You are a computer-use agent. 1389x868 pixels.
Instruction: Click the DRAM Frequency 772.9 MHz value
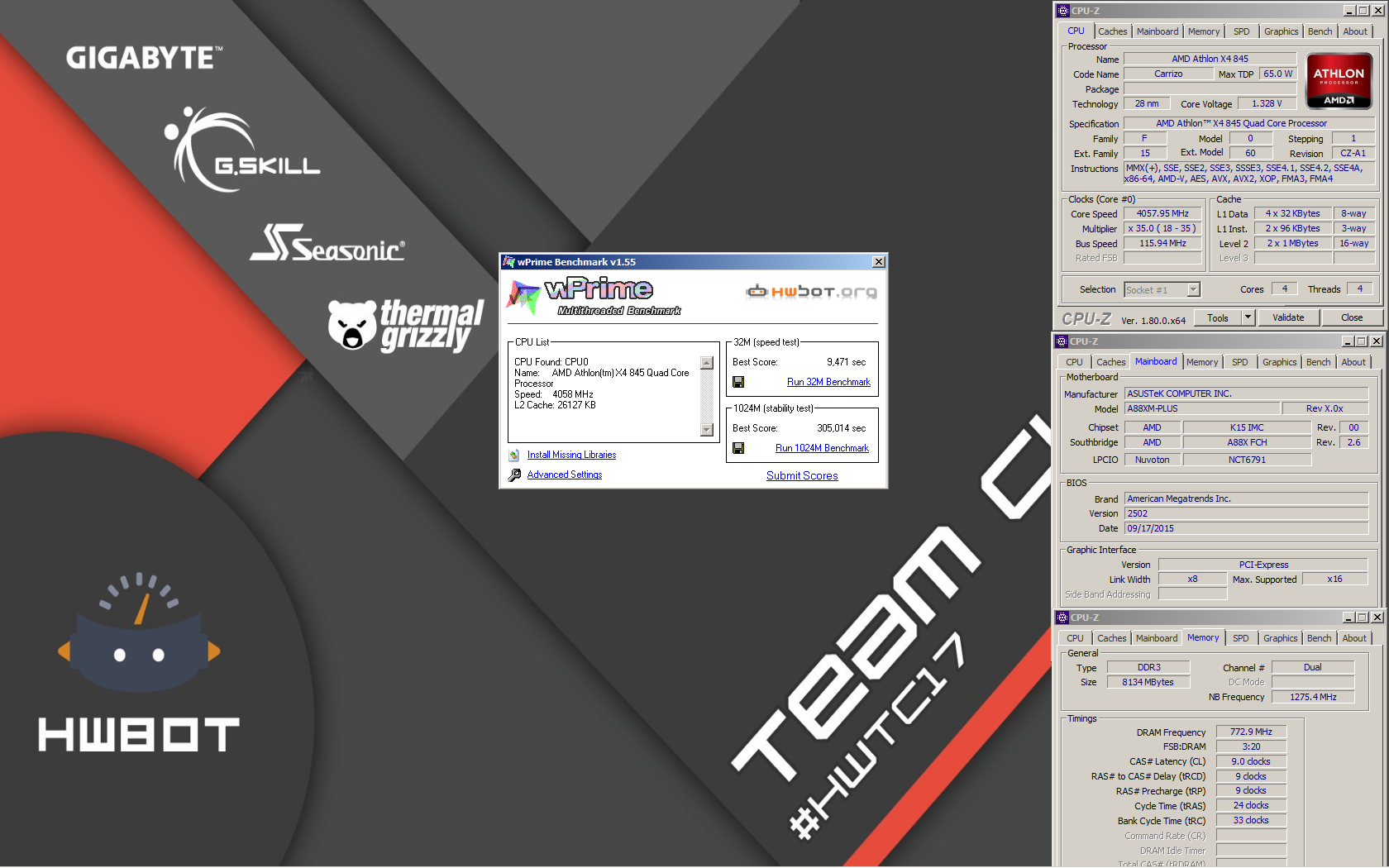[1251, 732]
